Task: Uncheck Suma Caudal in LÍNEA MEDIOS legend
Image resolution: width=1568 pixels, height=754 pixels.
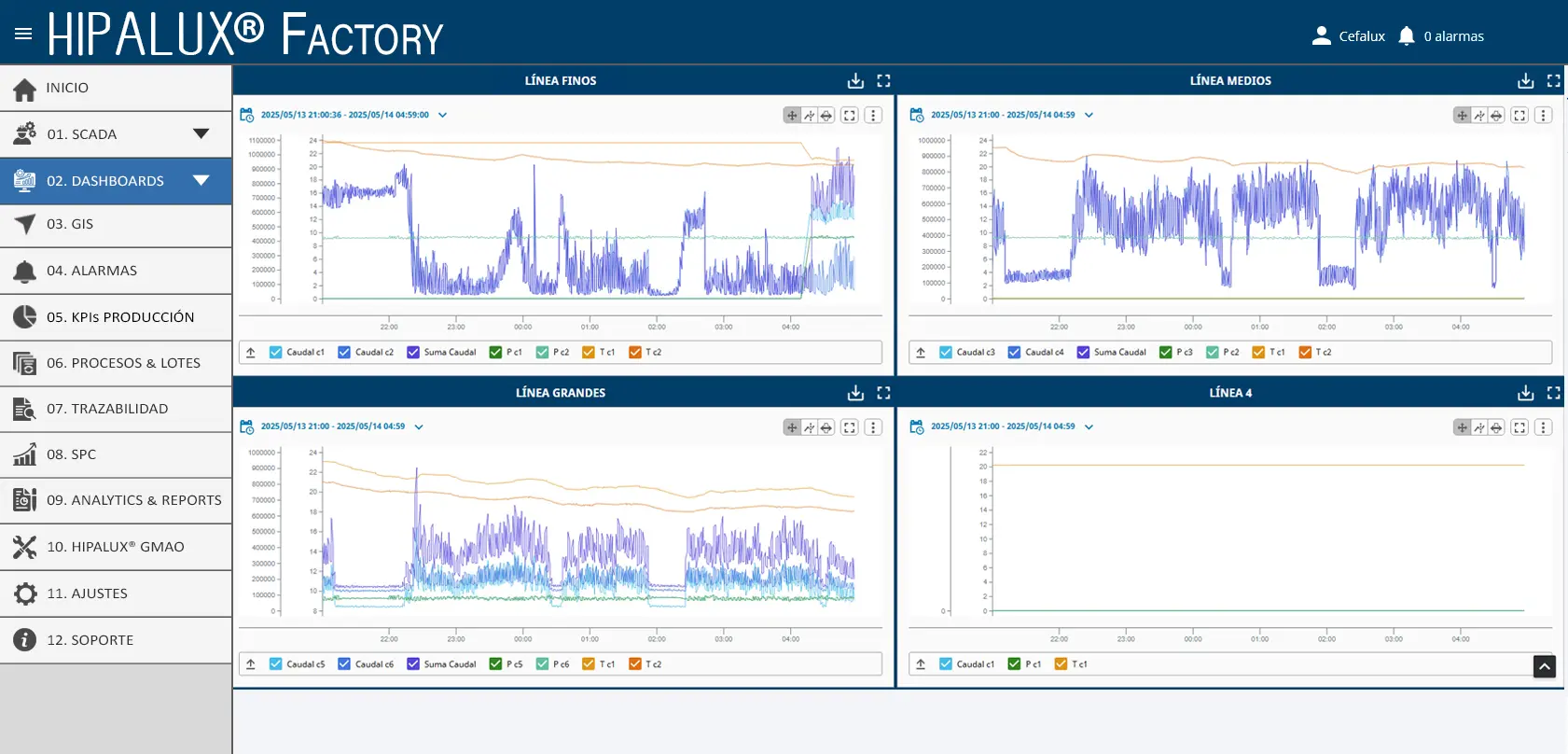Action: (x=1083, y=352)
